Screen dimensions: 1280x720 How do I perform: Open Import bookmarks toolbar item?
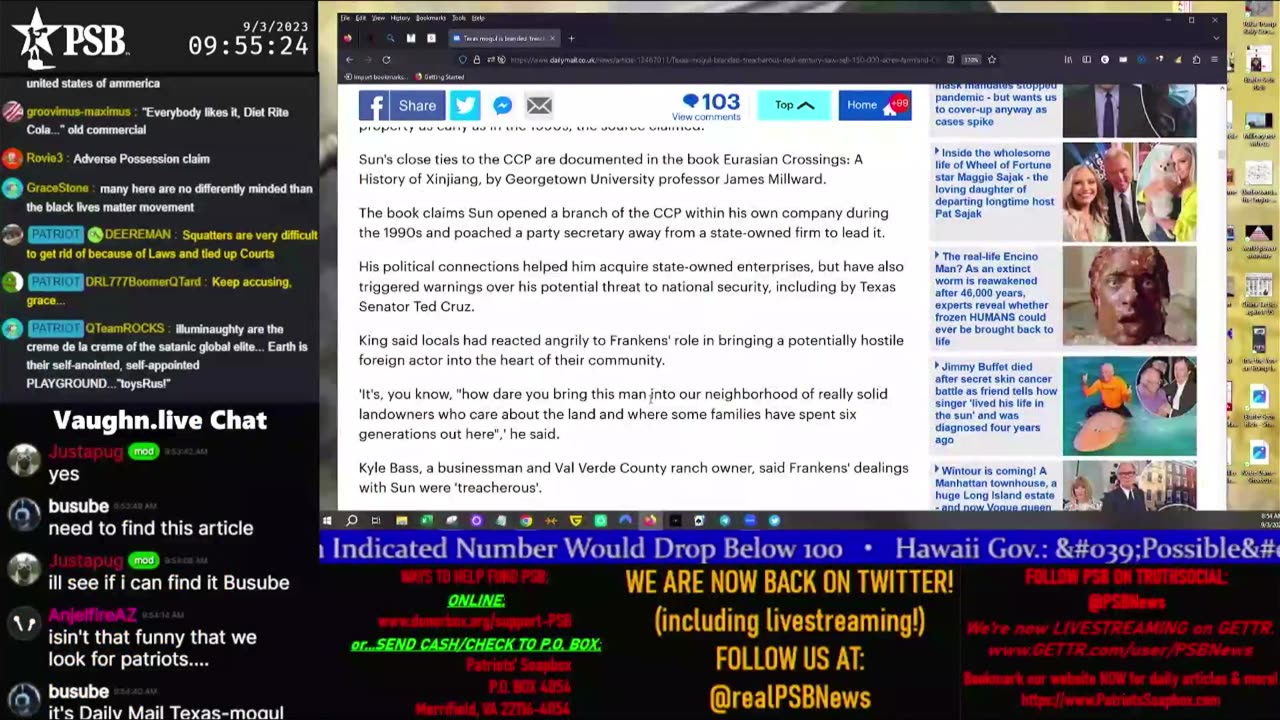[375, 77]
